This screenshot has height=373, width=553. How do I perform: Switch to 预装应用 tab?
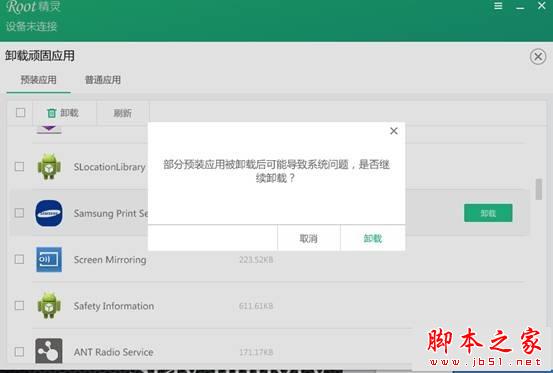pos(38,80)
